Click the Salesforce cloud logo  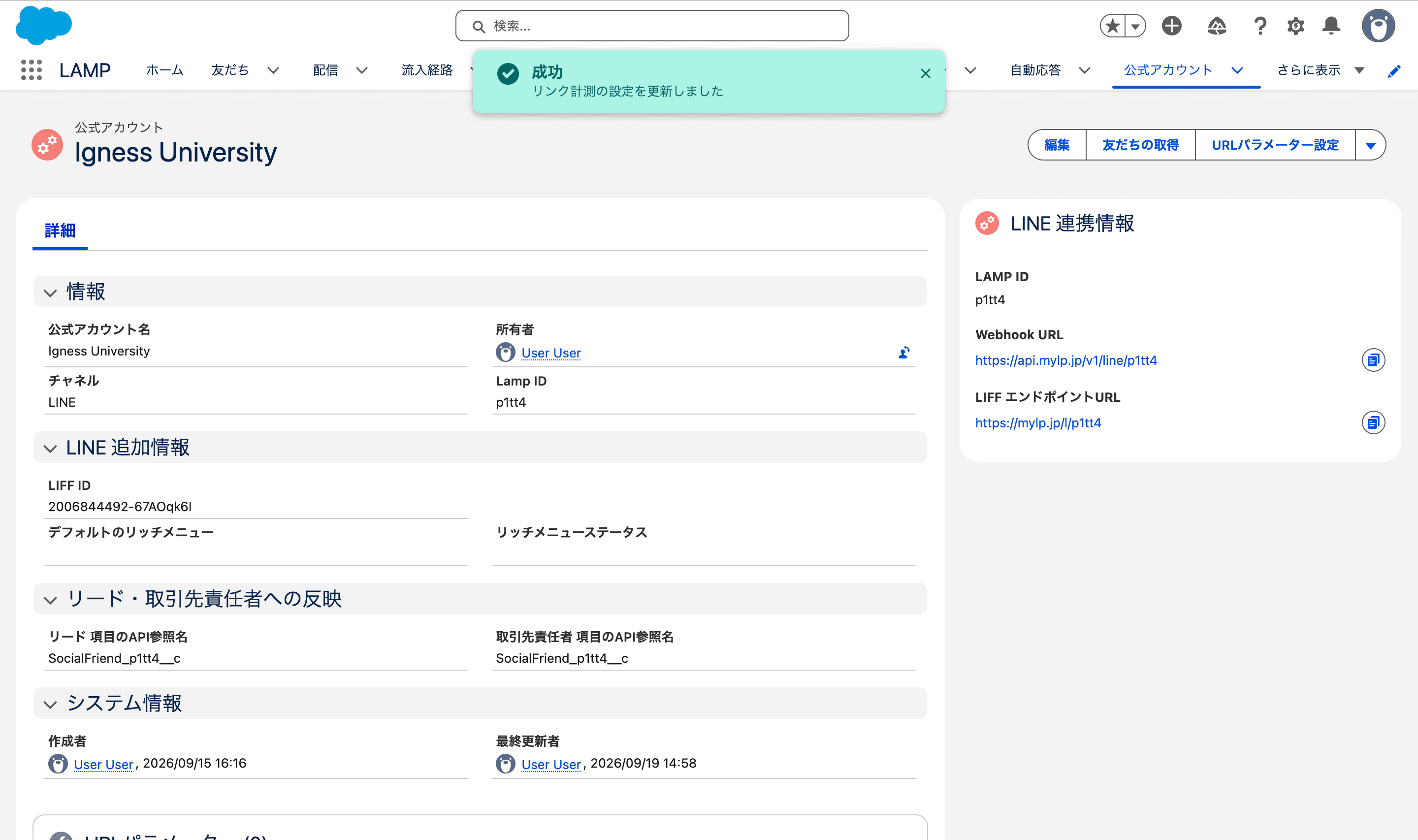coord(43,26)
